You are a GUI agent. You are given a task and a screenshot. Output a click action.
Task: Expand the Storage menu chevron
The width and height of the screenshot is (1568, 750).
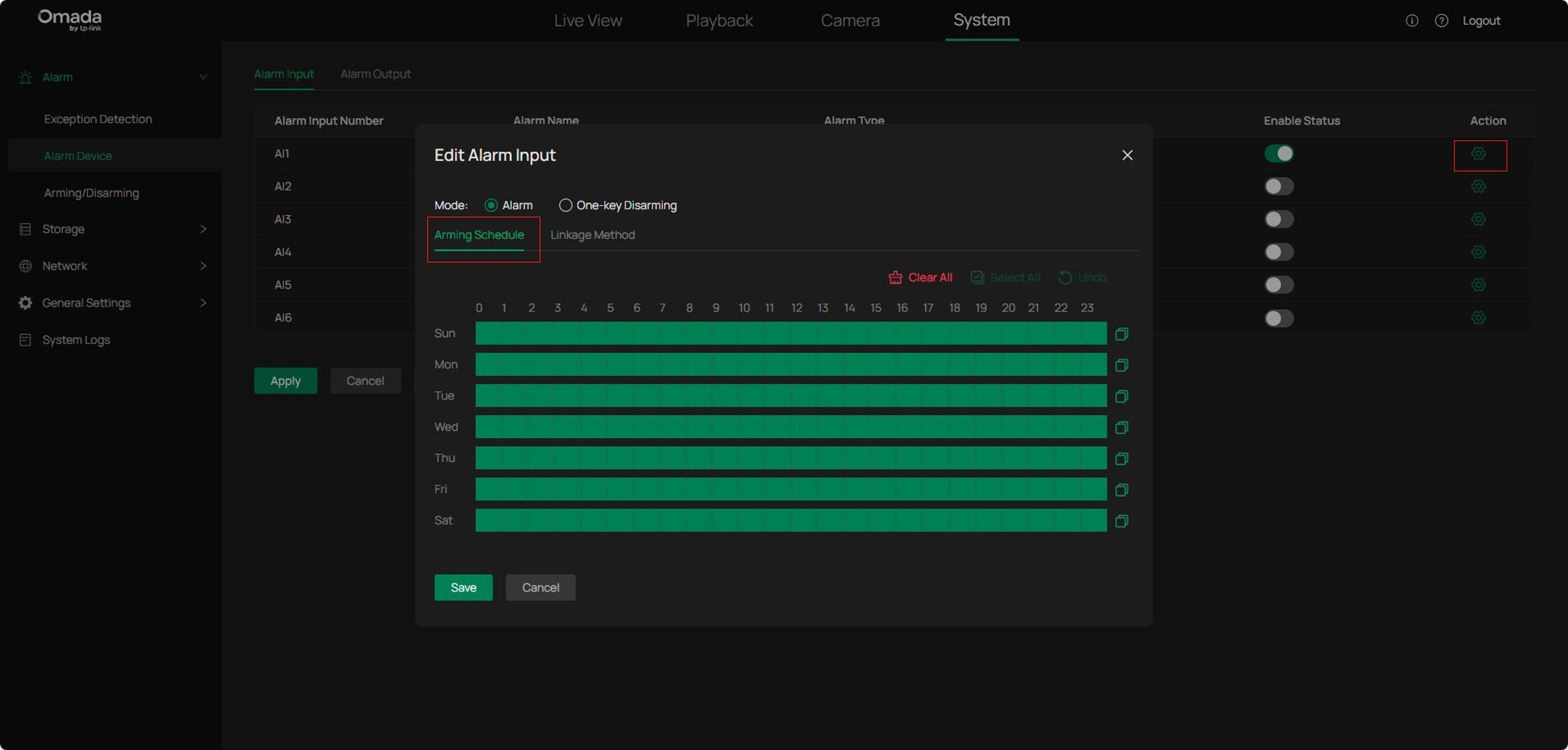point(203,229)
